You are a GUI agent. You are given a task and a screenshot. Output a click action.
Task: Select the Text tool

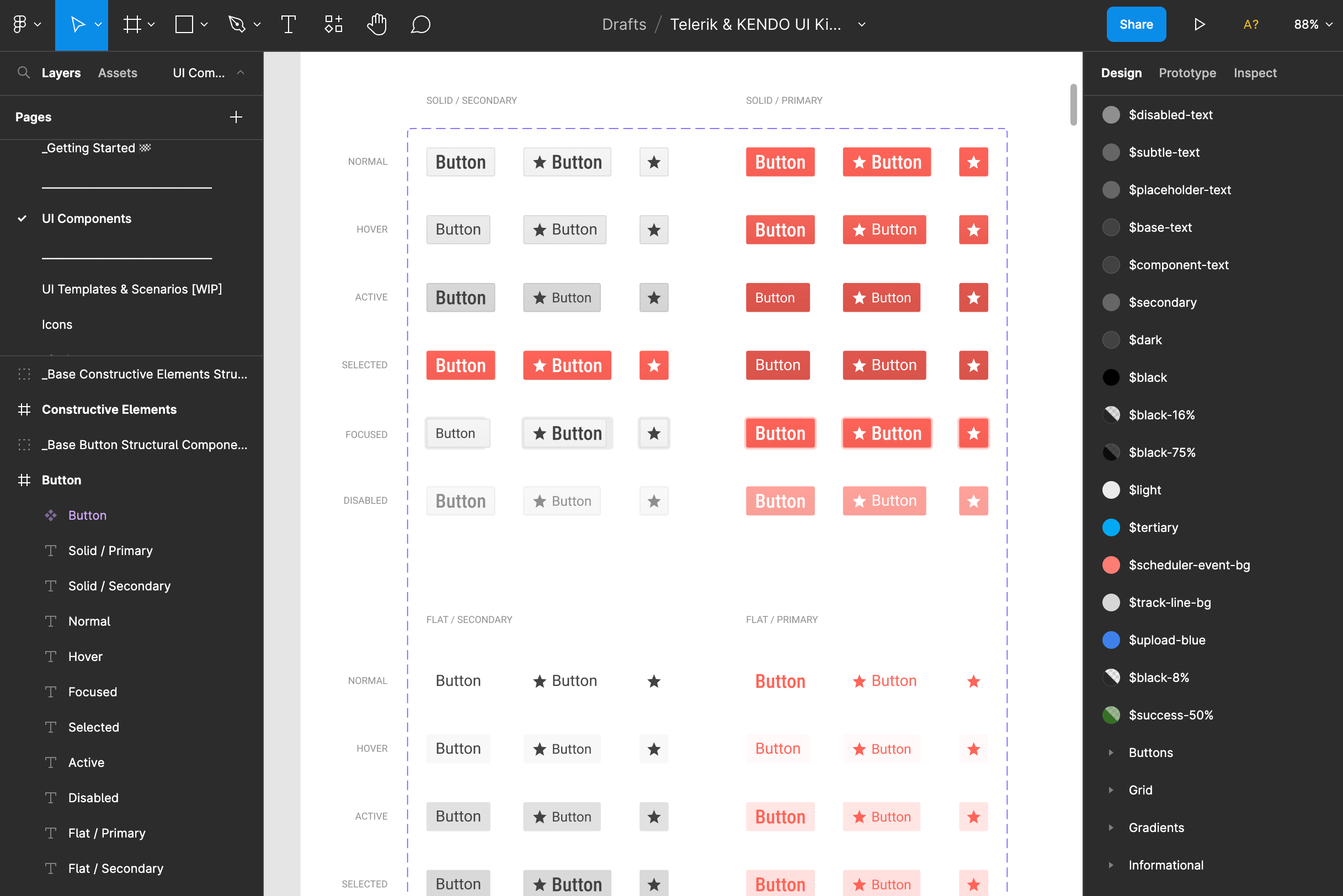click(289, 24)
